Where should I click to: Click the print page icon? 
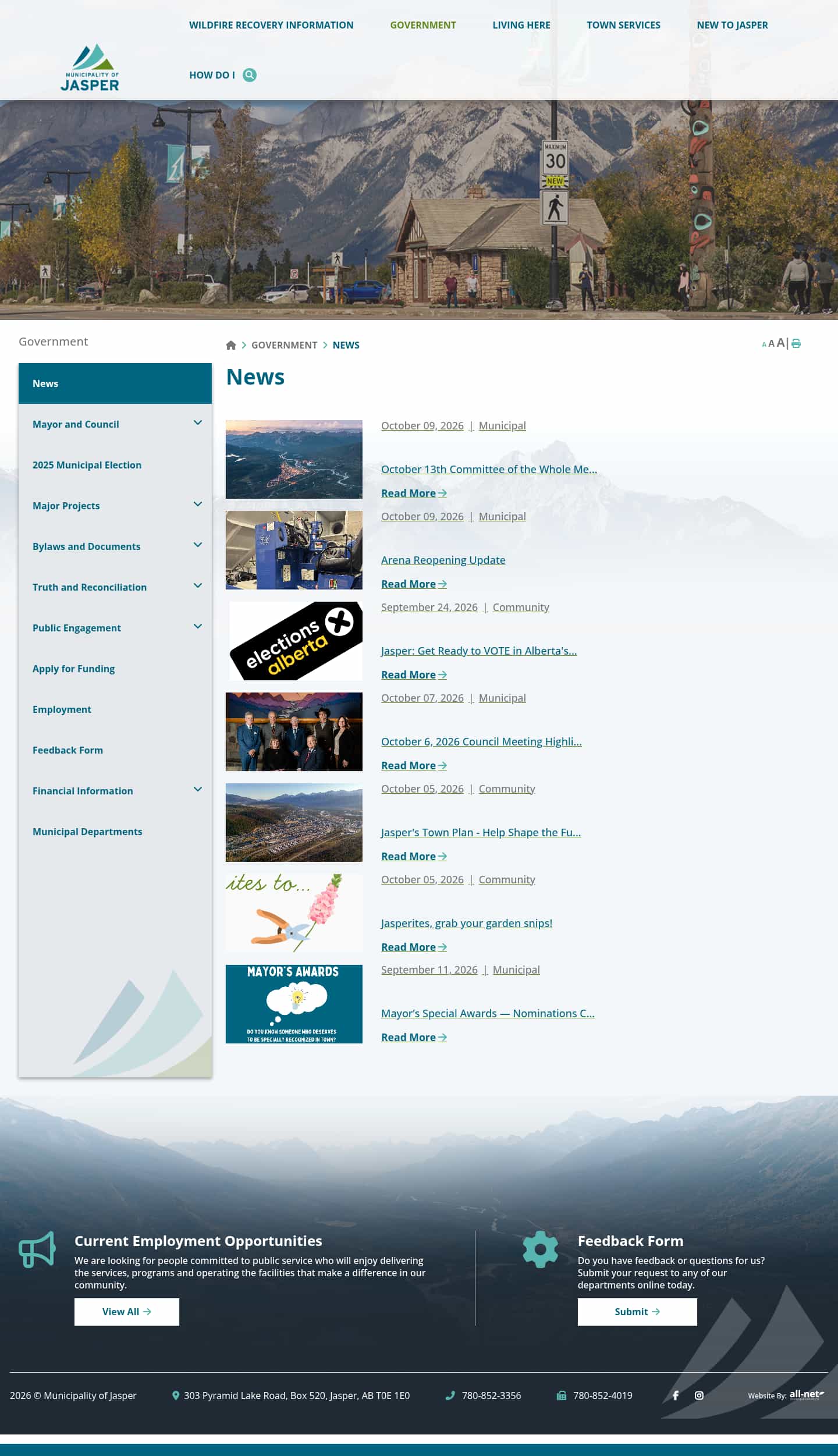[796, 343]
